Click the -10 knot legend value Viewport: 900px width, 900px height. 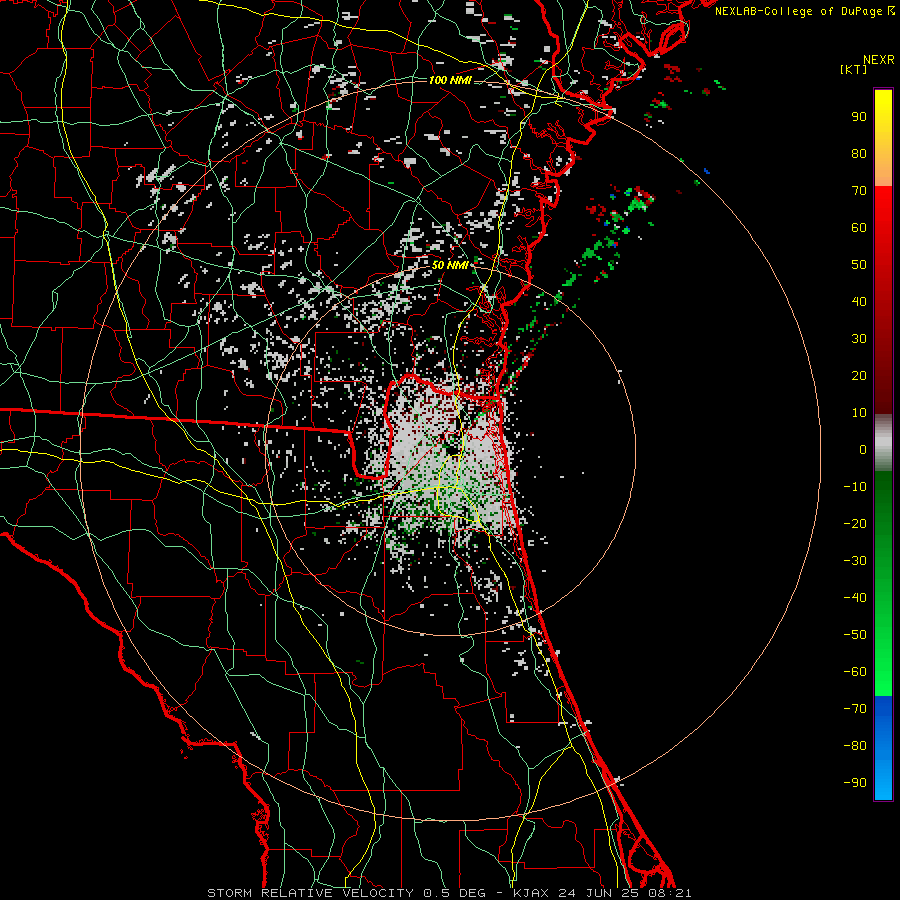pyautogui.click(x=855, y=487)
